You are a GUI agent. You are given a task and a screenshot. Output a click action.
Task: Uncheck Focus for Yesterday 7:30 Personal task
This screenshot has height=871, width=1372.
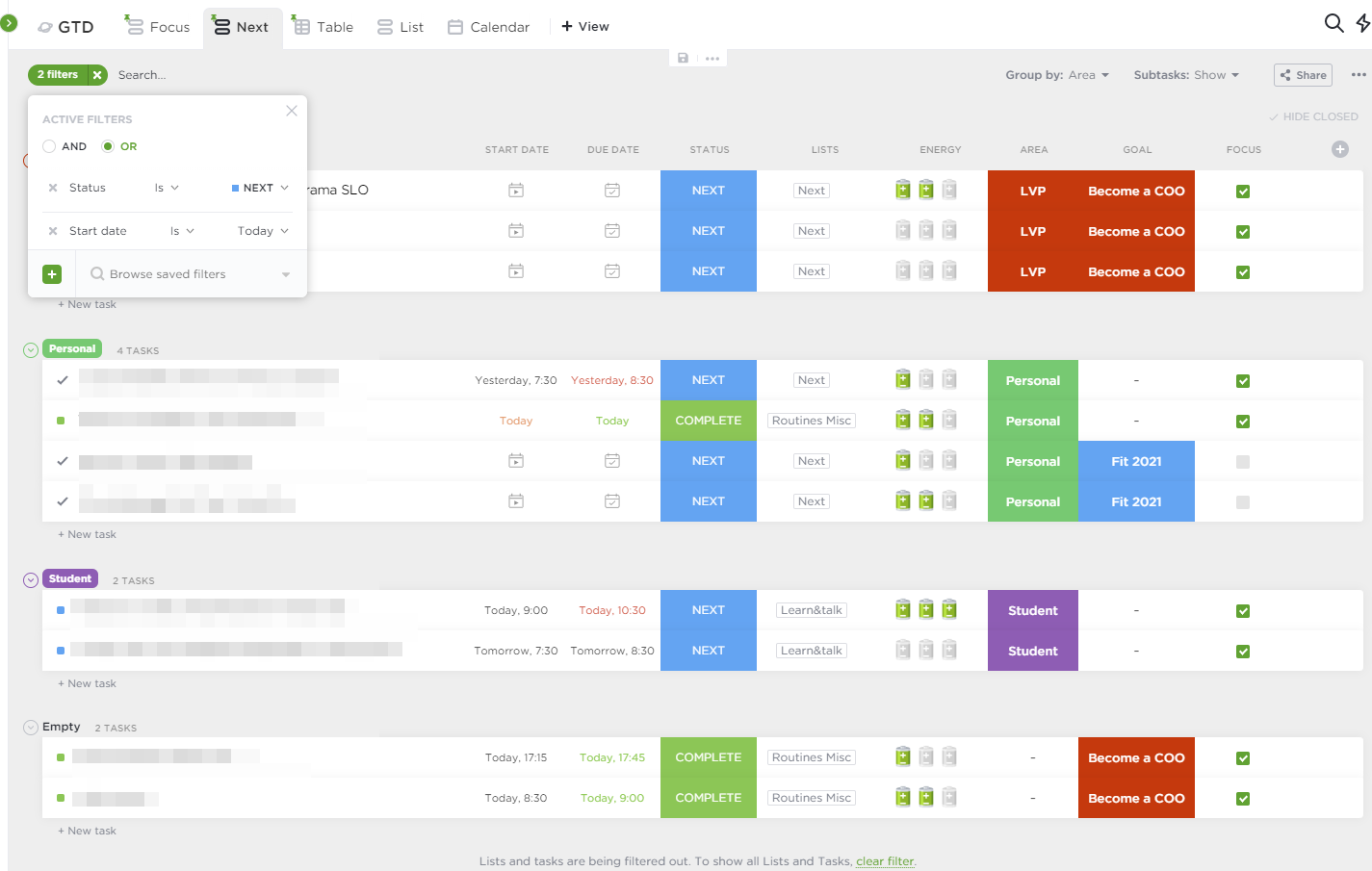(1243, 381)
